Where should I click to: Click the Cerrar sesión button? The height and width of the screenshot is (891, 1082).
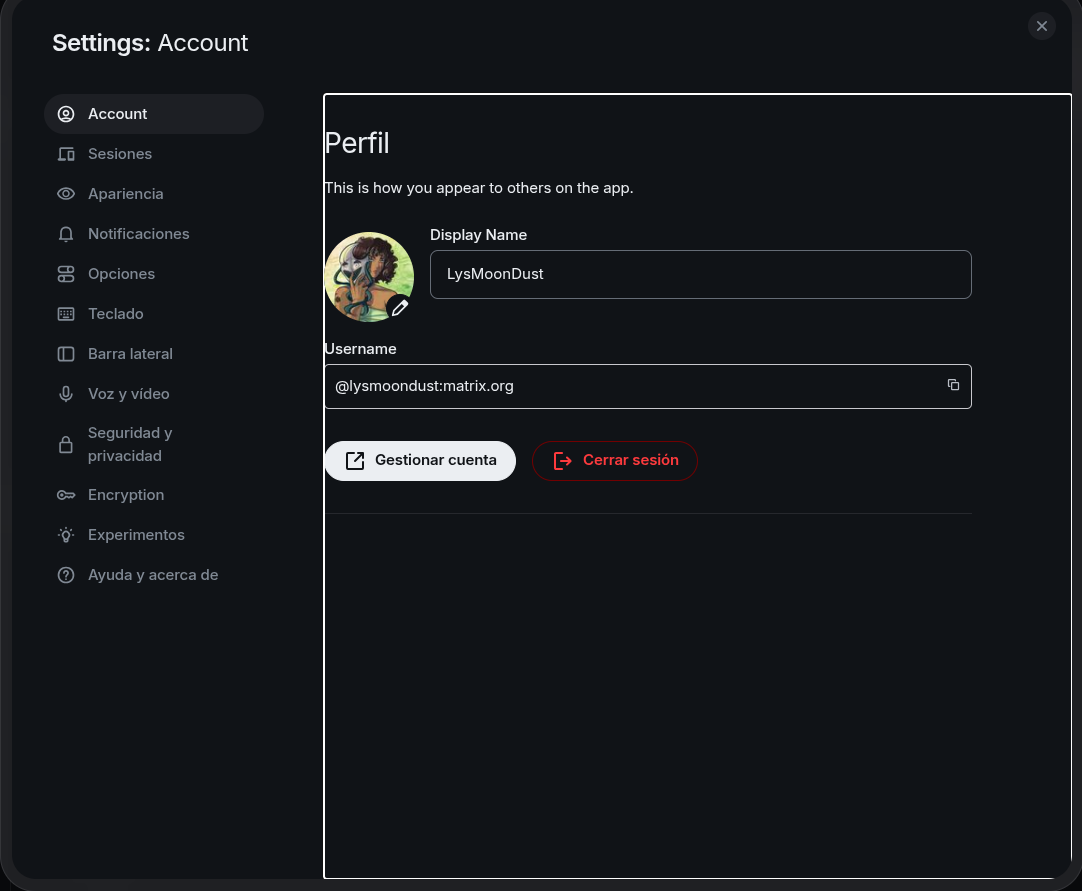614,461
